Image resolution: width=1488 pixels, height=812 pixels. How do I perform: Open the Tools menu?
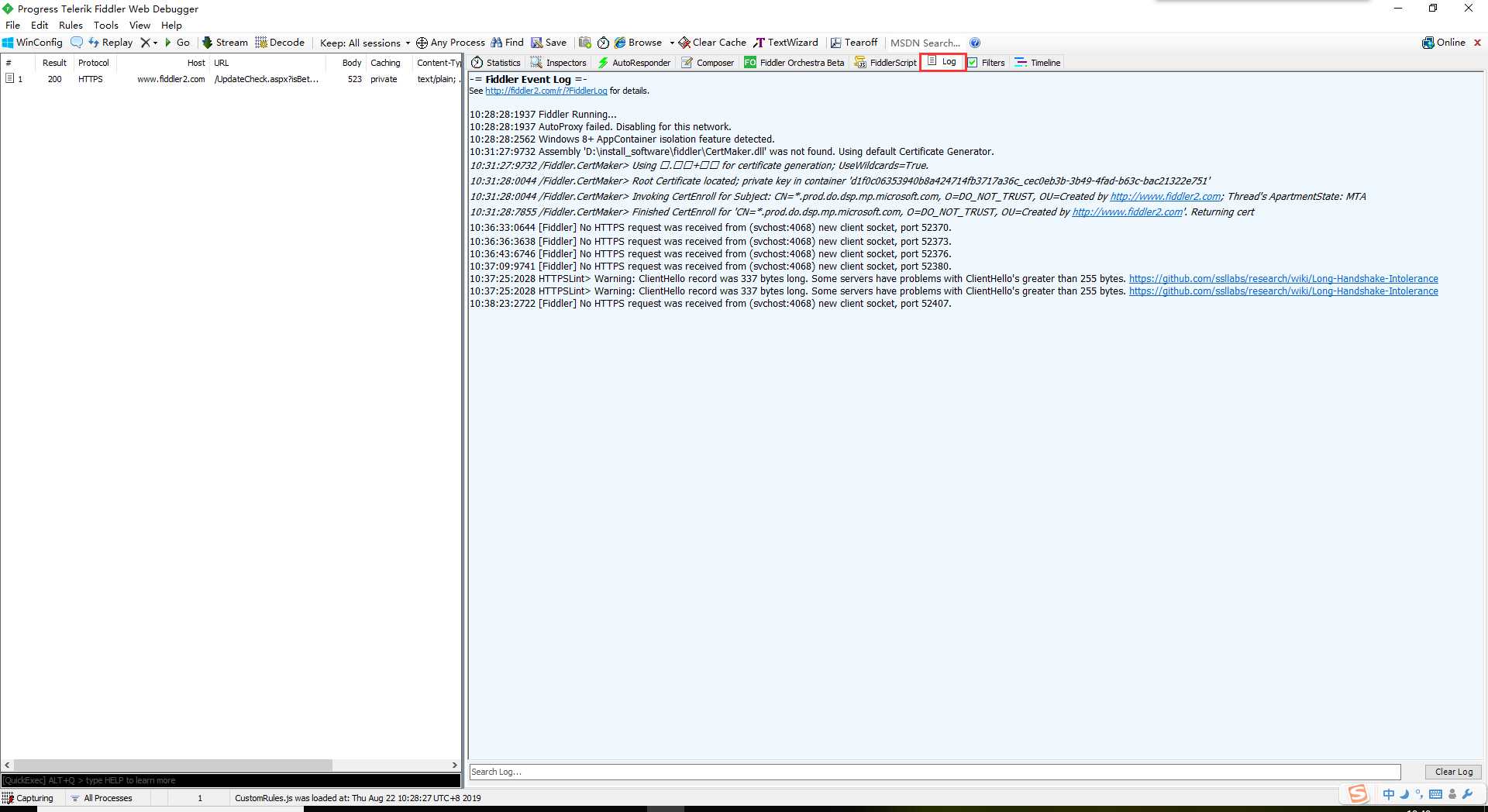click(106, 25)
